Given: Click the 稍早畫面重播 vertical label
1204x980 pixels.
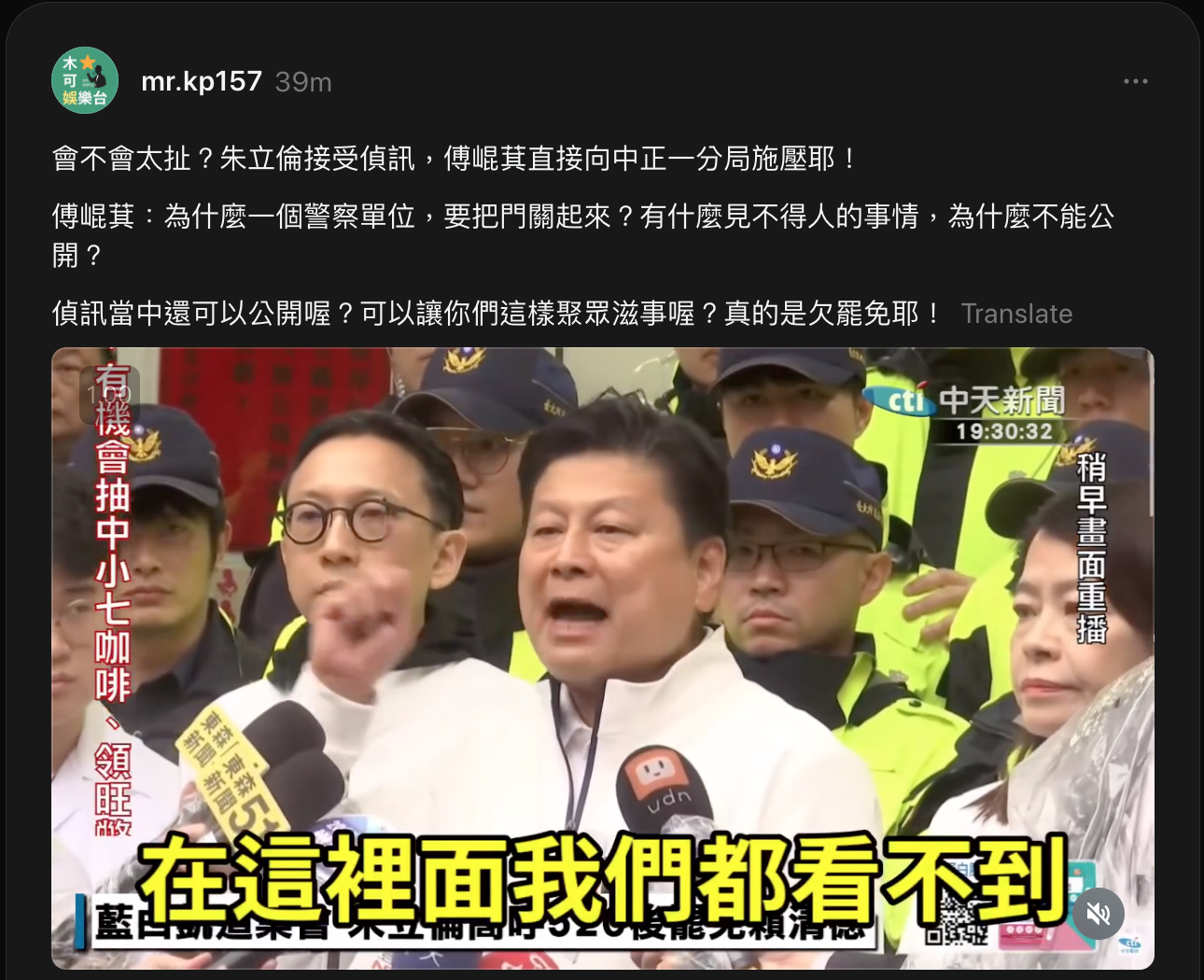Looking at the screenshot, I should (1092, 548).
